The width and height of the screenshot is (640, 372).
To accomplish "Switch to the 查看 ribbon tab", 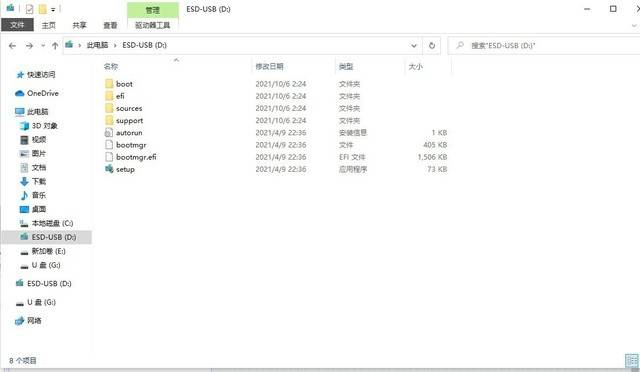I will pos(110,25).
